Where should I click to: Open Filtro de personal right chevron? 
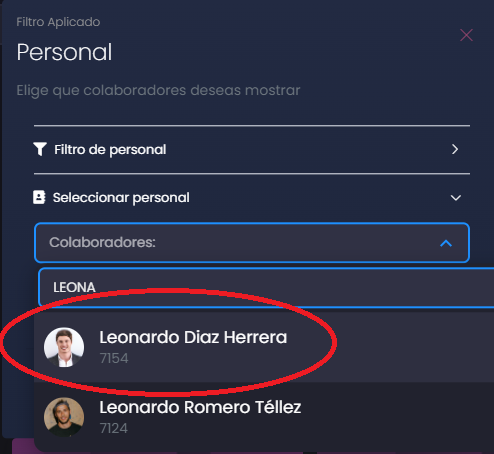(455, 149)
